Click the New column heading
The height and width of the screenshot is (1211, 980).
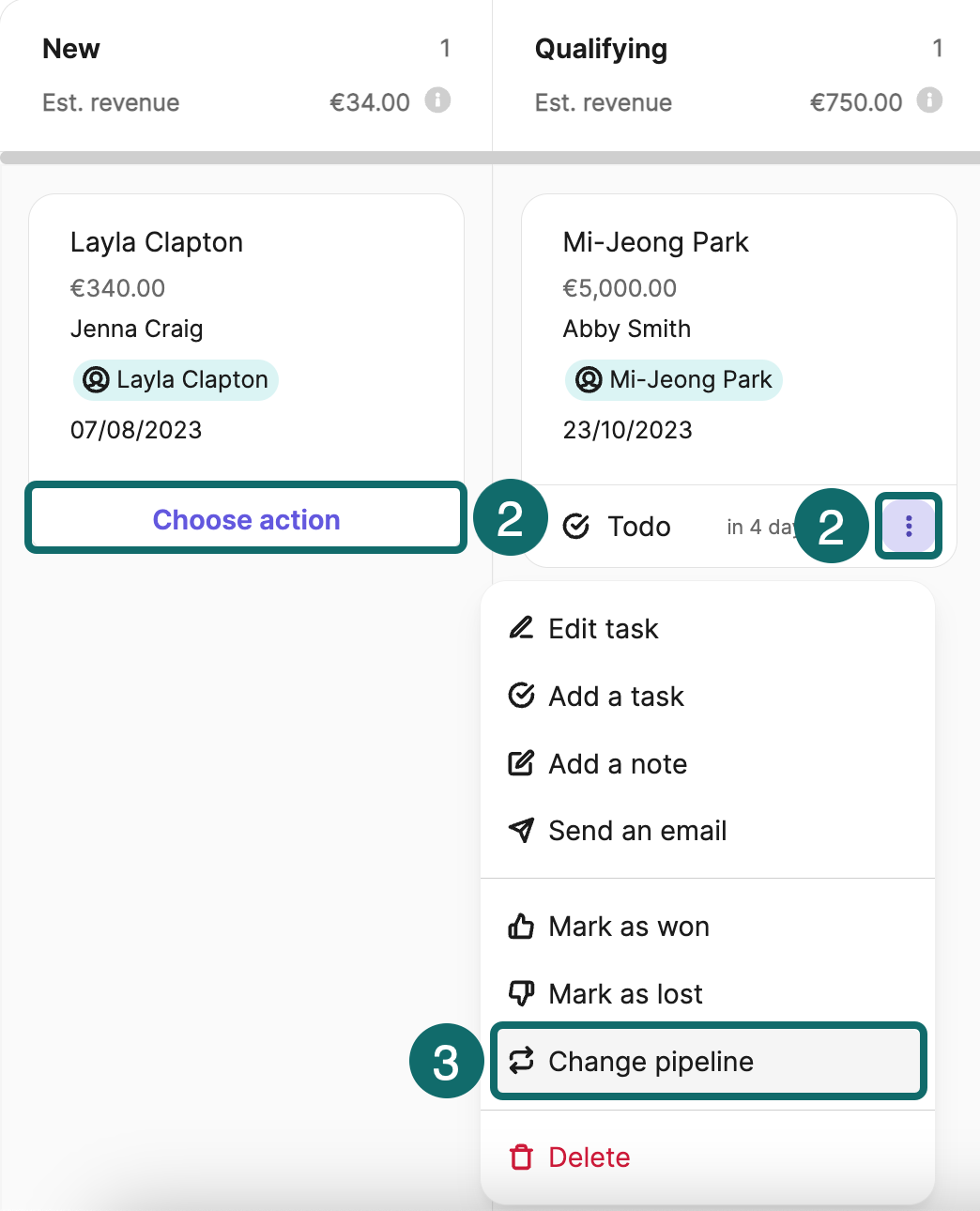[x=71, y=49]
